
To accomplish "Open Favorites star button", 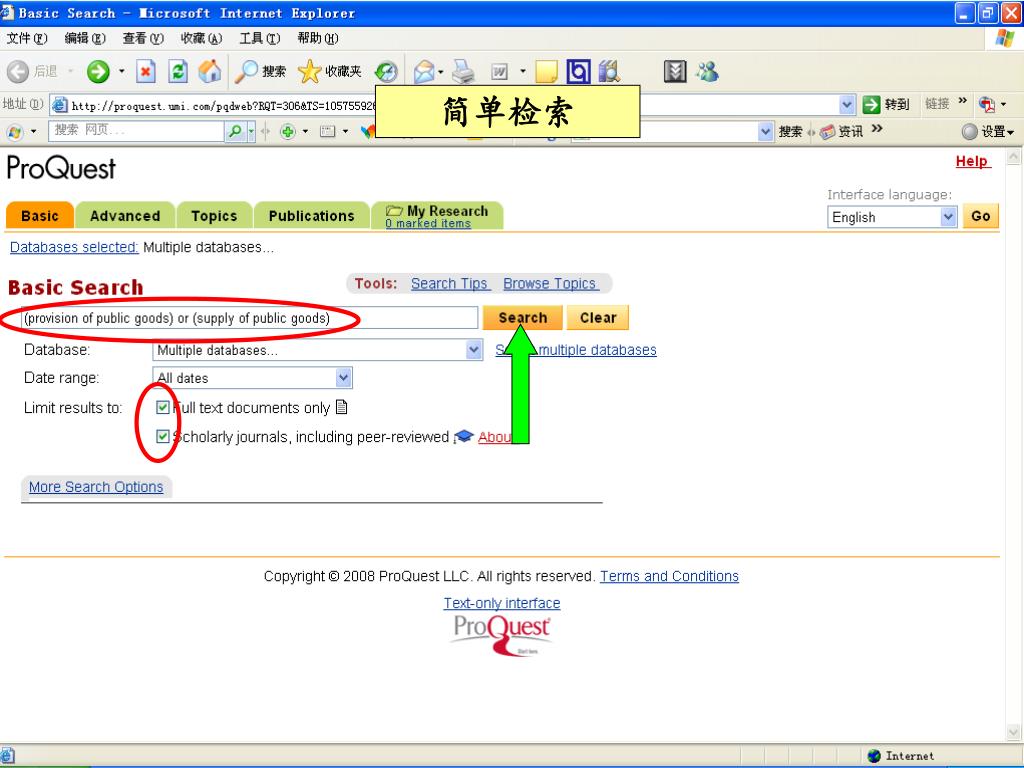I will [330, 71].
